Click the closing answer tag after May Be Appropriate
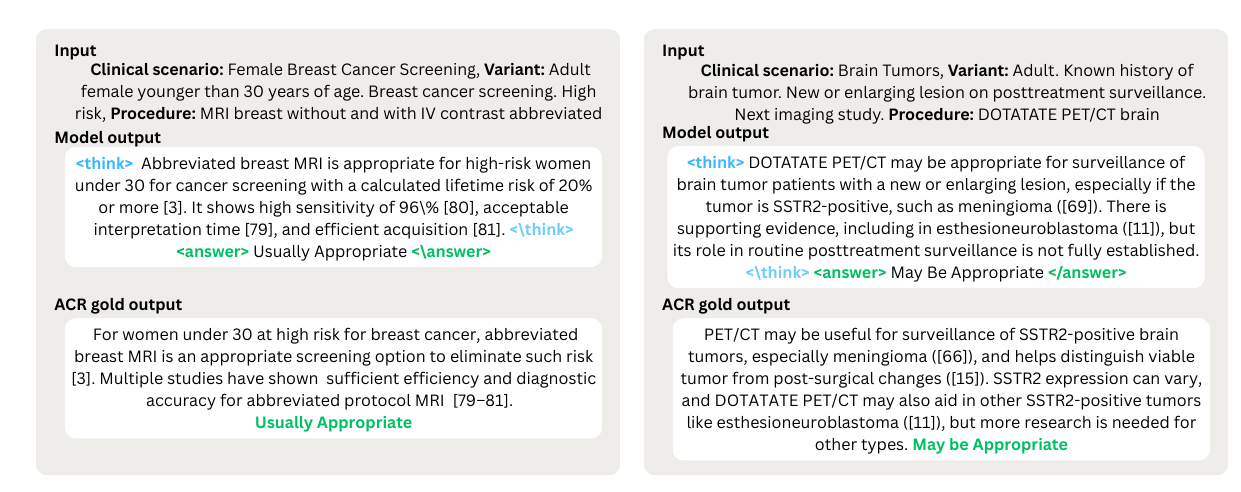Screen dimensions: 1241x492 (1087, 272)
